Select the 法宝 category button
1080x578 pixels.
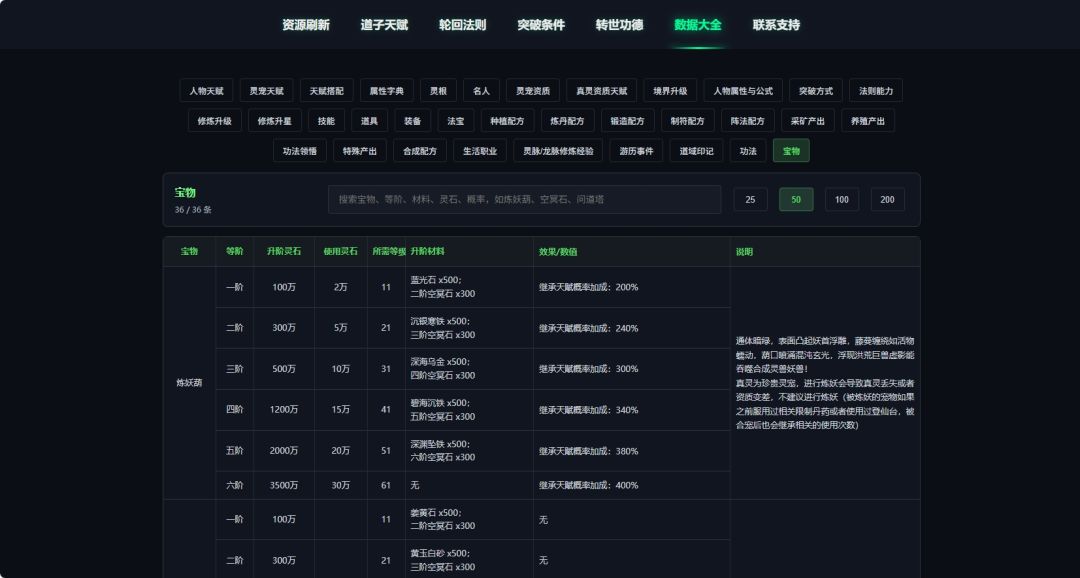coord(456,121)
